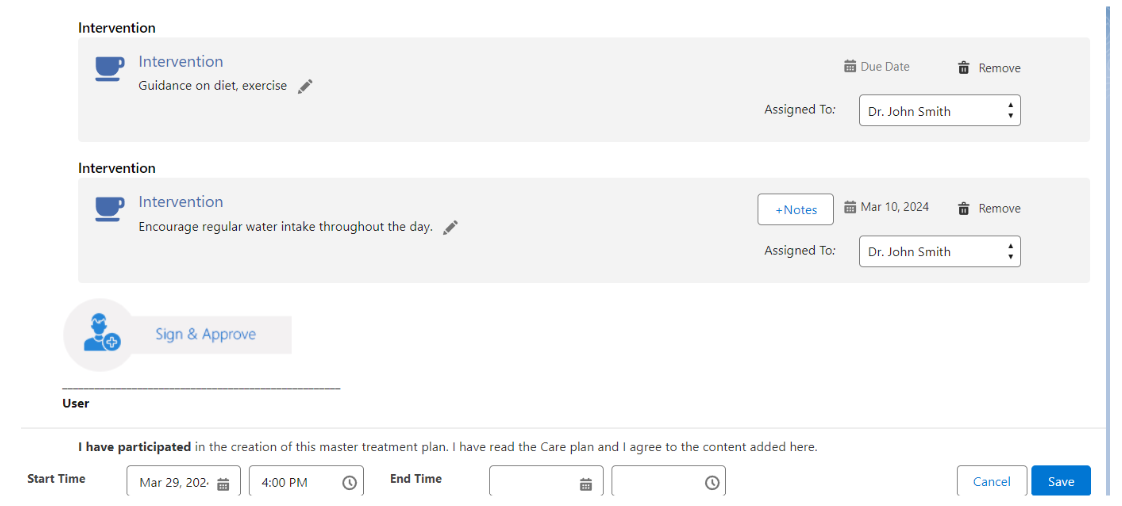Screen dimensions: 1122x506
Task: Expand Assigned To dropdown for diet intervention
Action: click(x=939, y=111)
